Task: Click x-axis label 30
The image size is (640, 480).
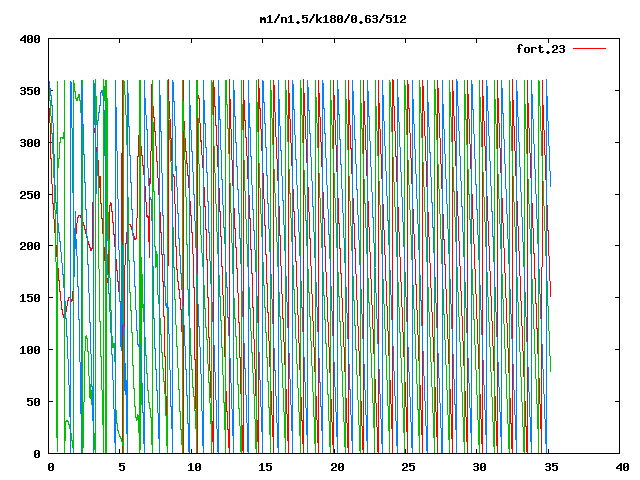Action: click(480, 467)
